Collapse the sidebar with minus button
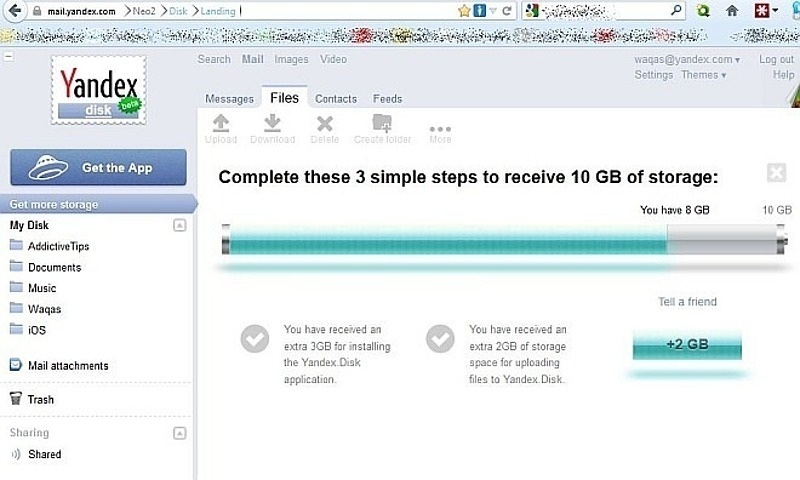 [9, 57]
